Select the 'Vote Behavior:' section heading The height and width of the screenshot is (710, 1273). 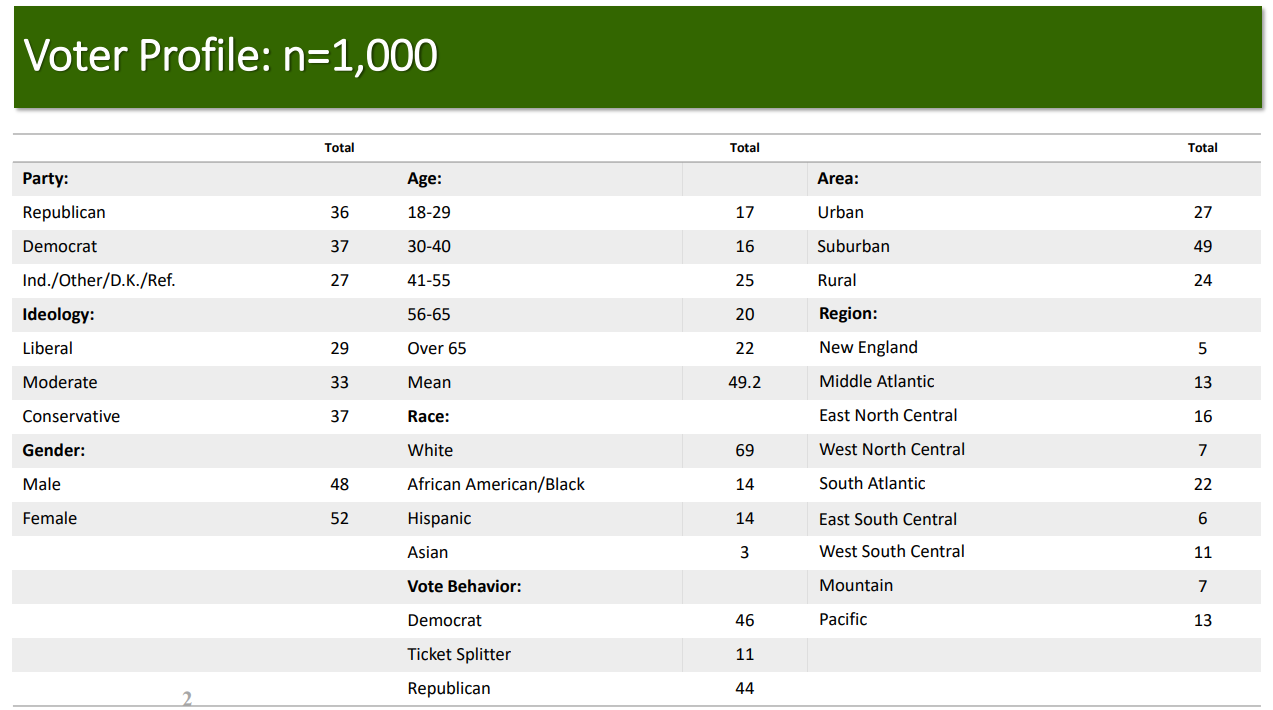465,587
